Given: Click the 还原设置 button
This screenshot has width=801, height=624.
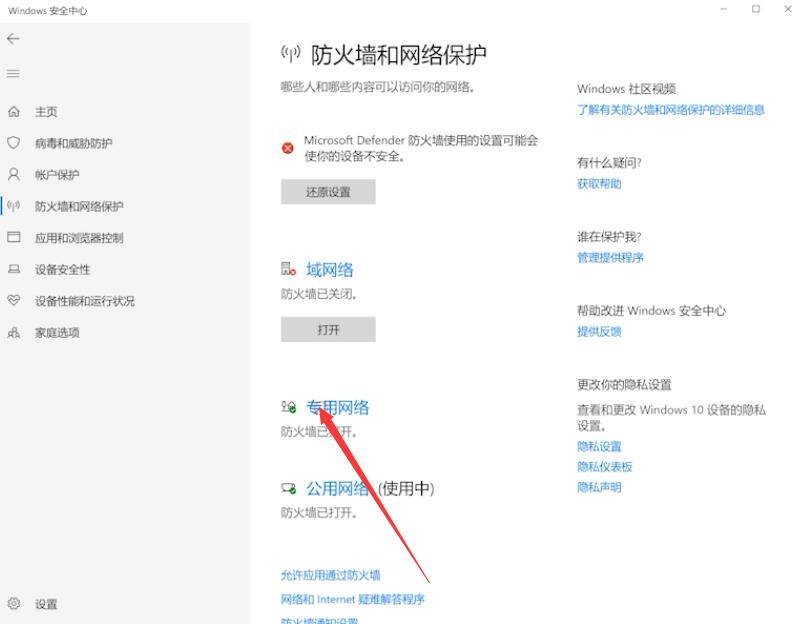Looking at the screenshot, I should (x=328, y=192).
